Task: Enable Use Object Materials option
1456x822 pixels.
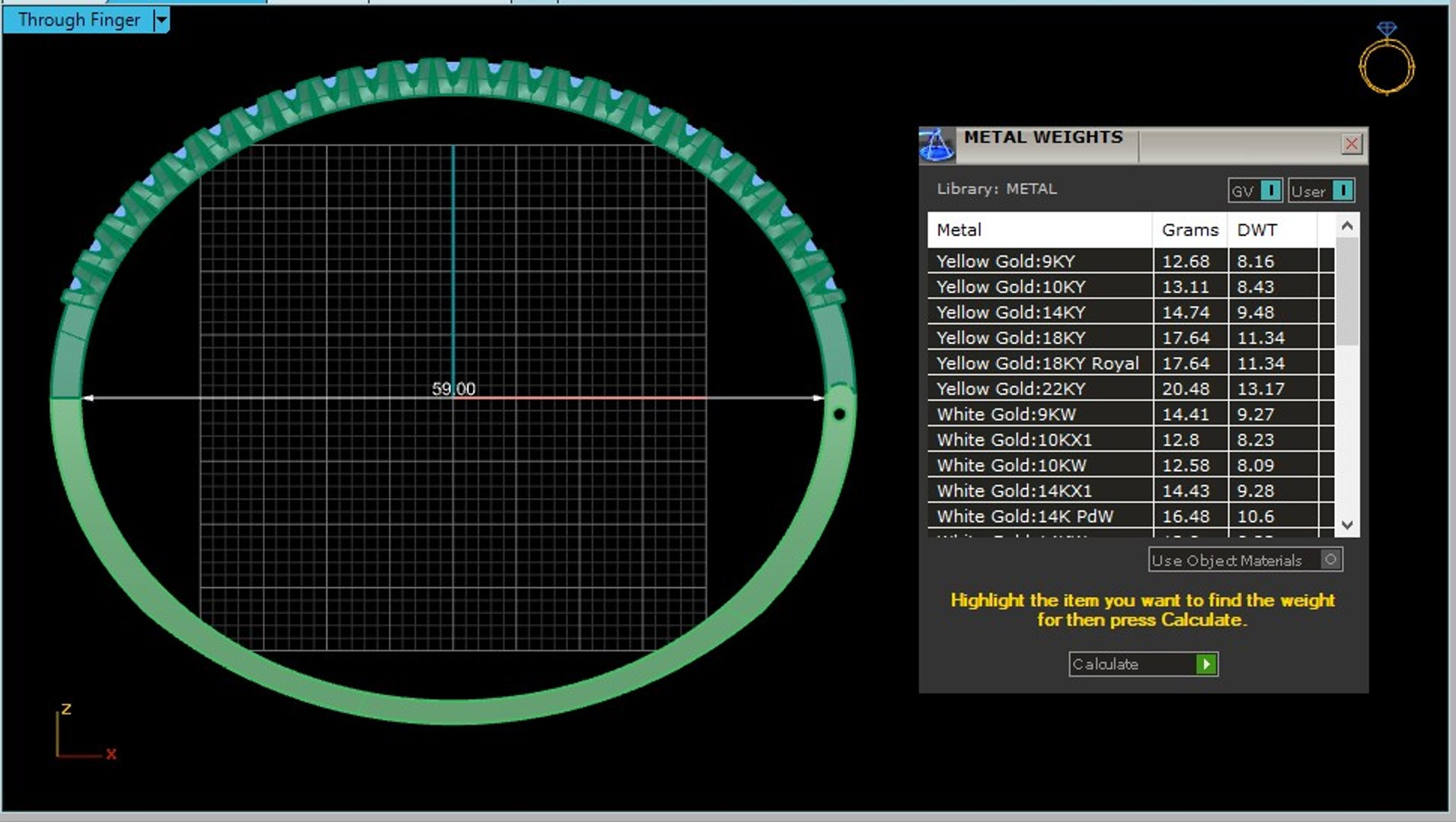Action: pyautogui.click(x=1245, y=560)
